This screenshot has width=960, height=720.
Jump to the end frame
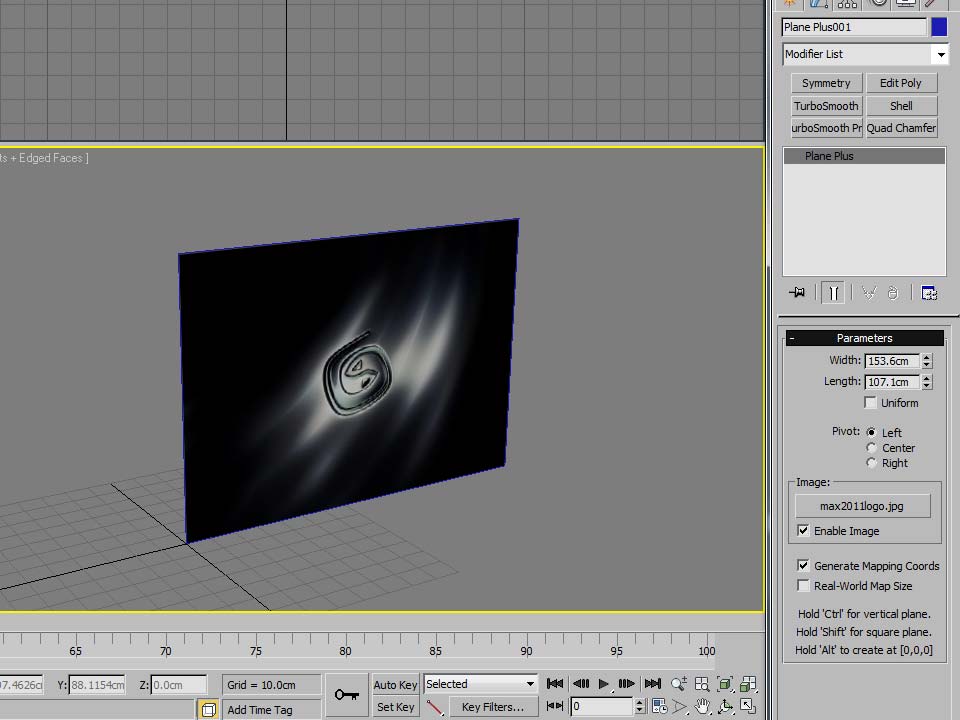(653, 684)
